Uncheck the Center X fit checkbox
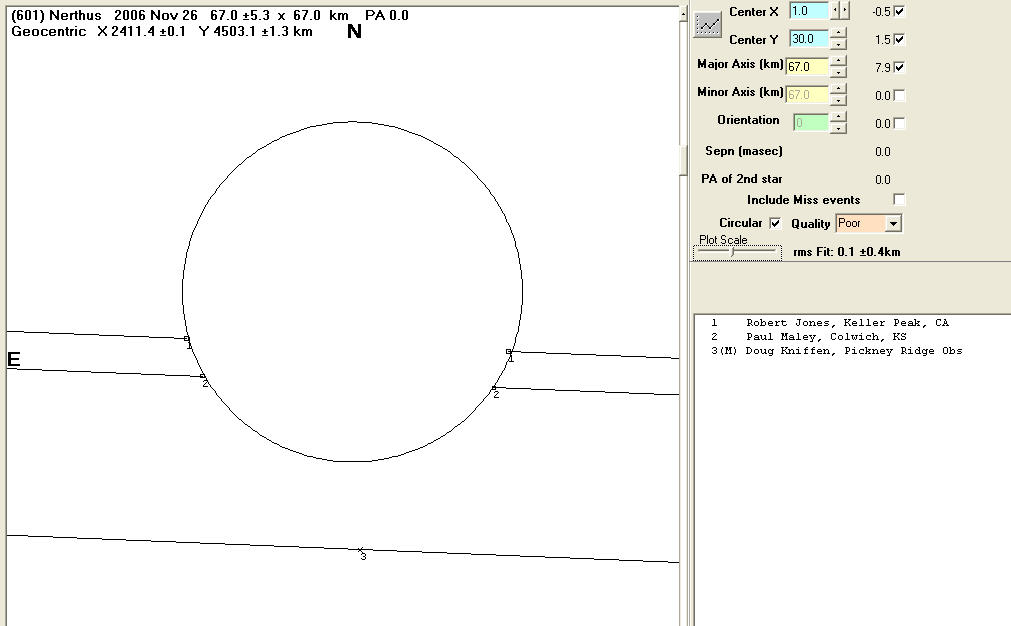This screenshot has width=1011, height=626. (x=899, y=12)
